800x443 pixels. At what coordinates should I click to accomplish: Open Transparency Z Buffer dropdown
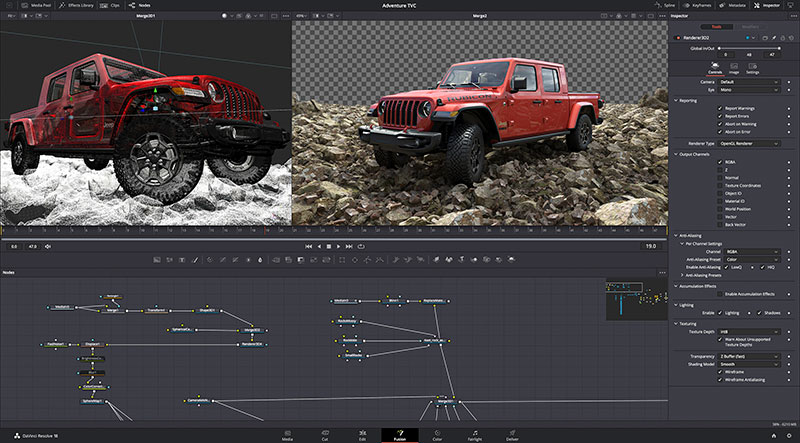coord(749,356)
